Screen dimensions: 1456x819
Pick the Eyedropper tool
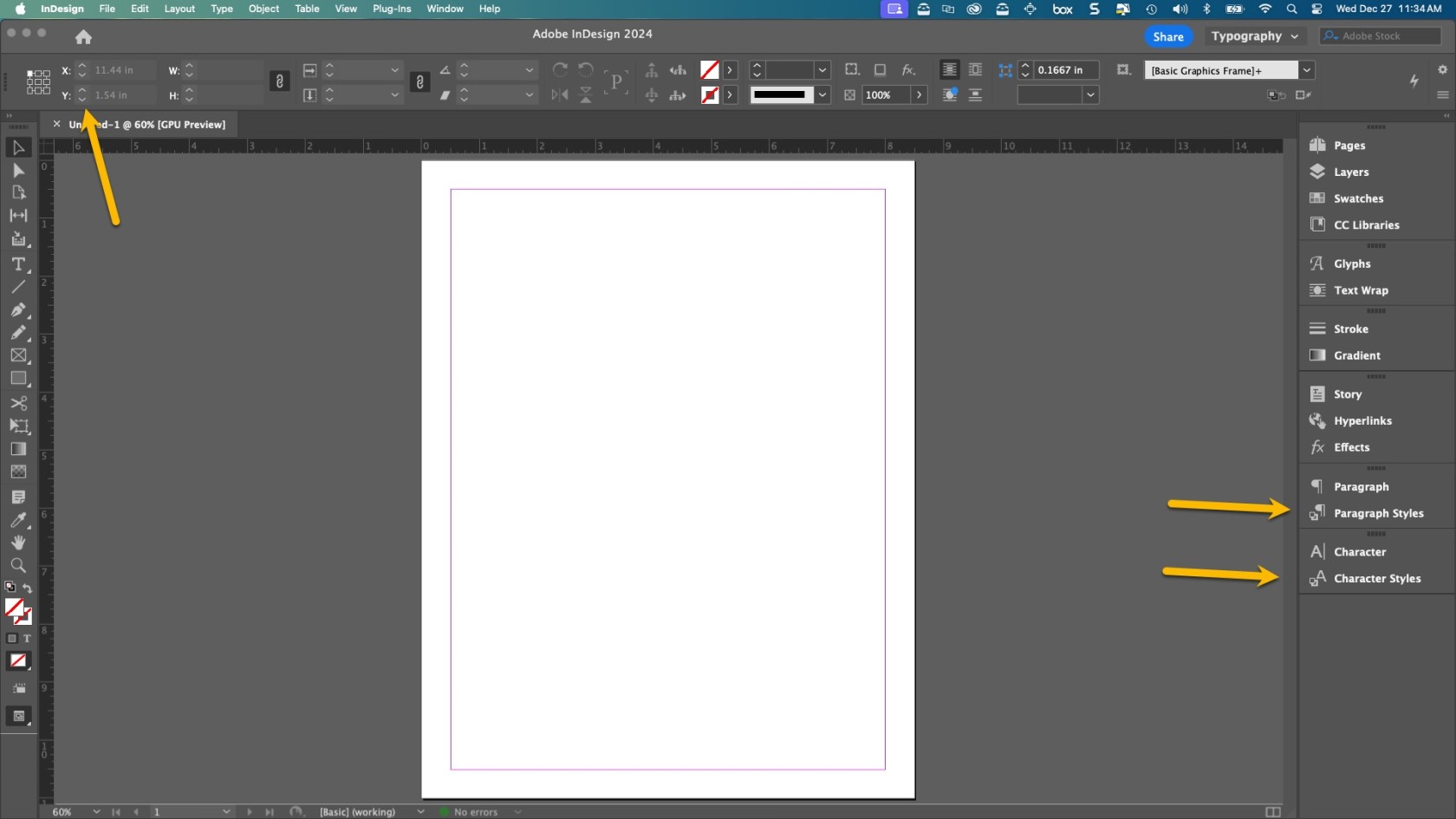pyautogui.click(x=18, y=520)
